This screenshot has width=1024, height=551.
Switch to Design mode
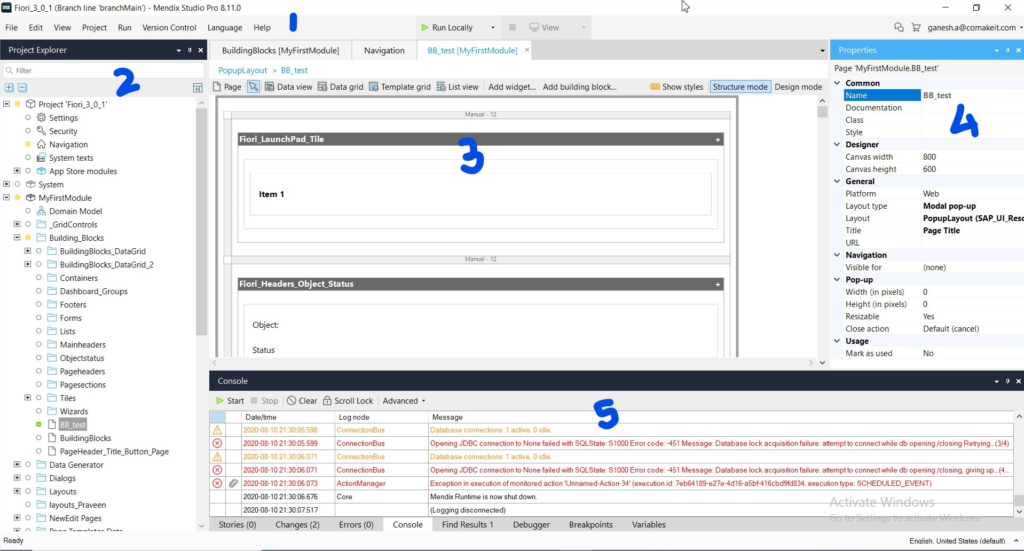point(798,87)
